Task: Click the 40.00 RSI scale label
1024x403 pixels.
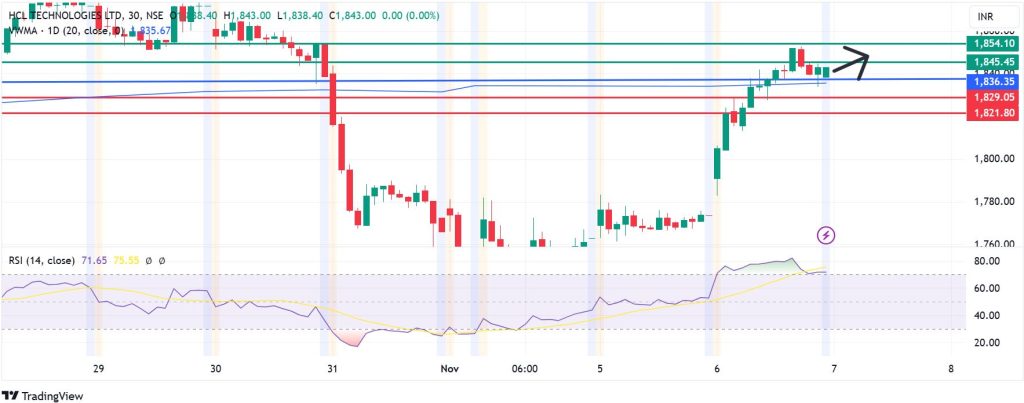Action: pyautogui.click(x=986, y=315)
